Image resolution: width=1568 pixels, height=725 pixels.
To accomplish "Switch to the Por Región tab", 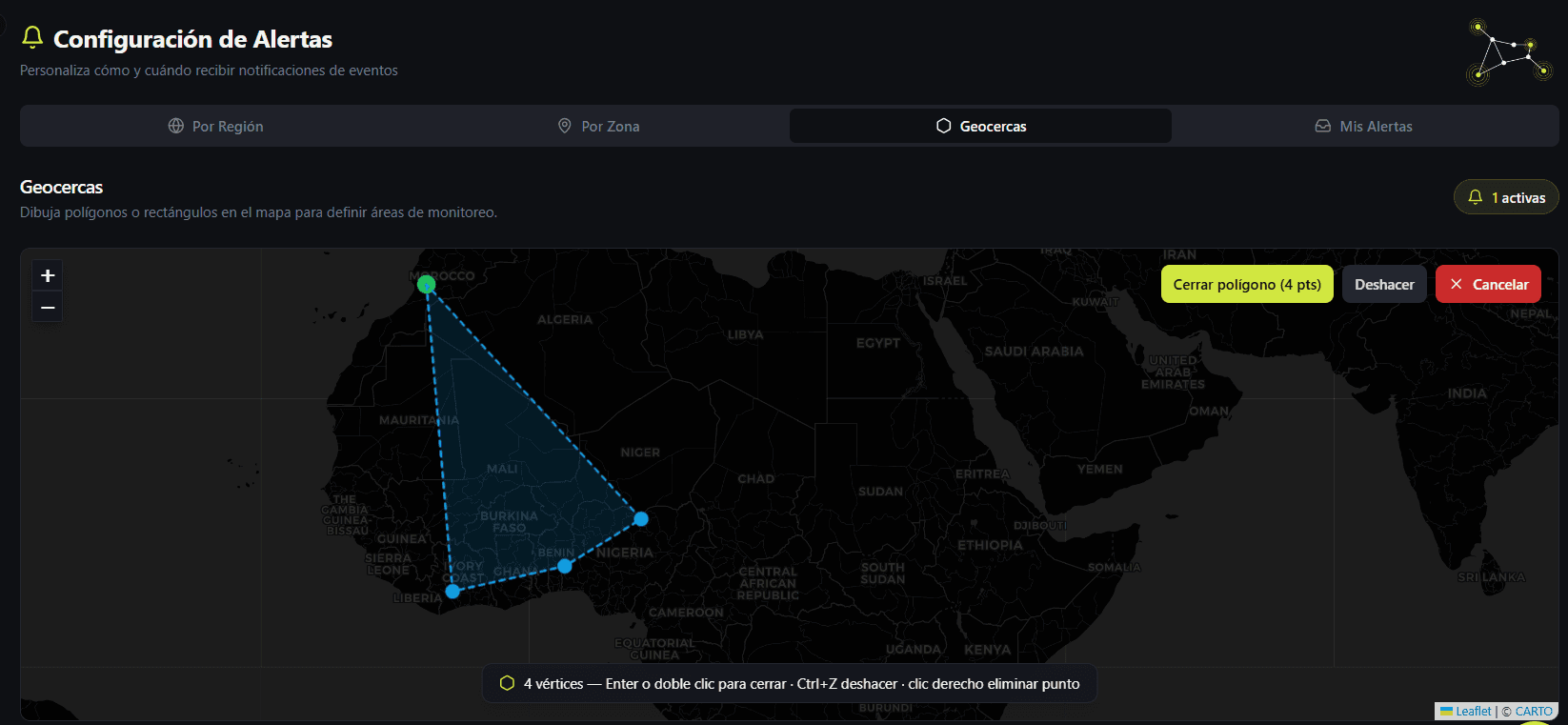I will coord(215,126).
